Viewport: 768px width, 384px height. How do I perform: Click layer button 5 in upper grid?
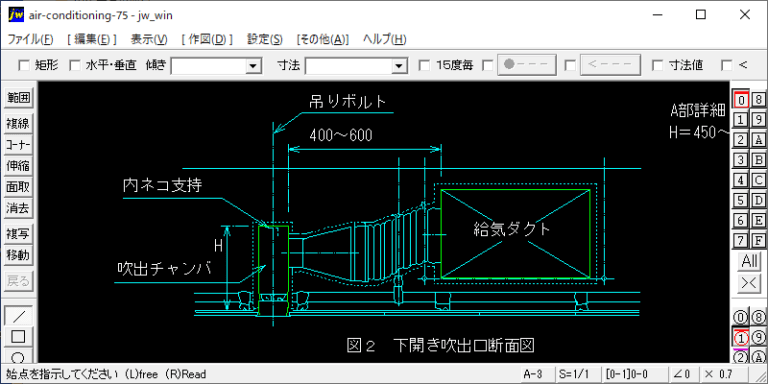741,200
